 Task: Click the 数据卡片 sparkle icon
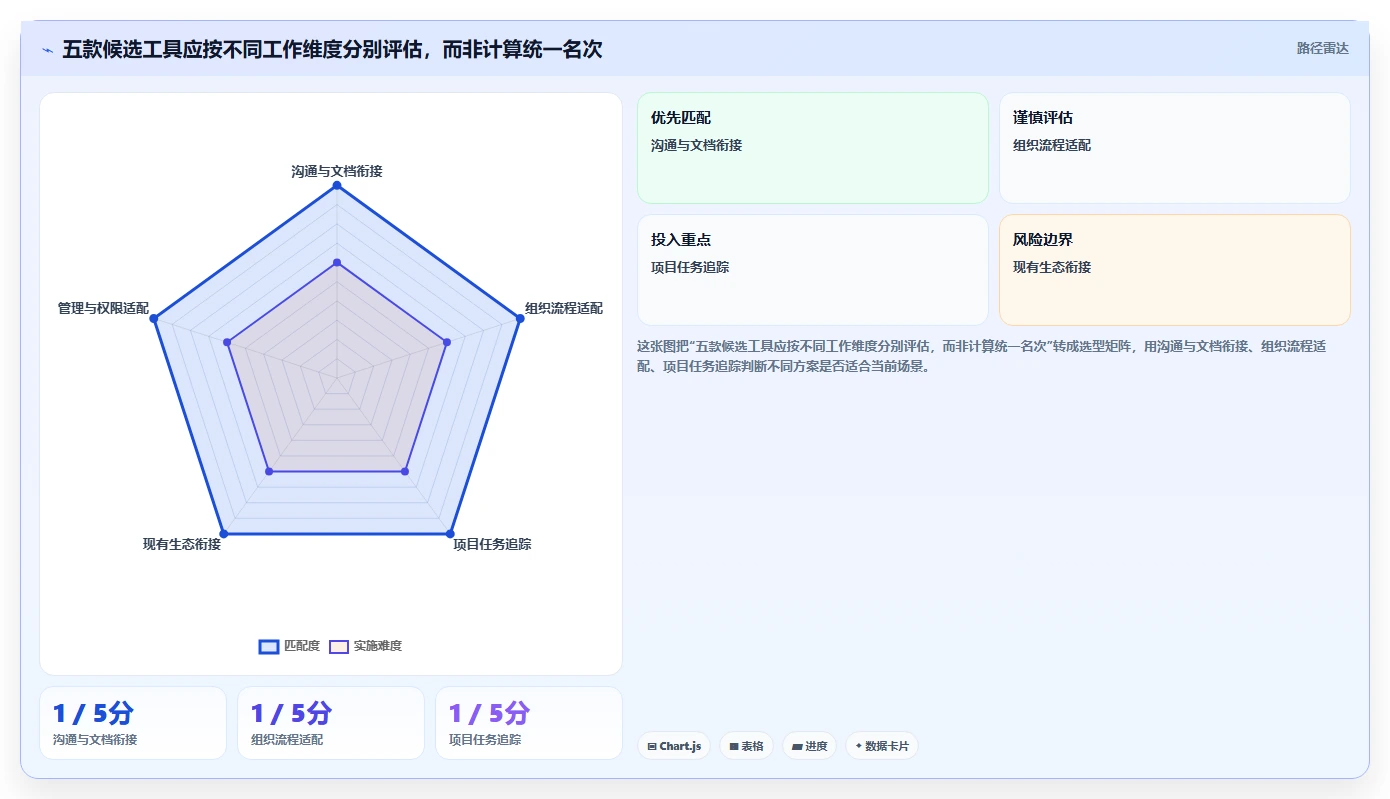859,746
